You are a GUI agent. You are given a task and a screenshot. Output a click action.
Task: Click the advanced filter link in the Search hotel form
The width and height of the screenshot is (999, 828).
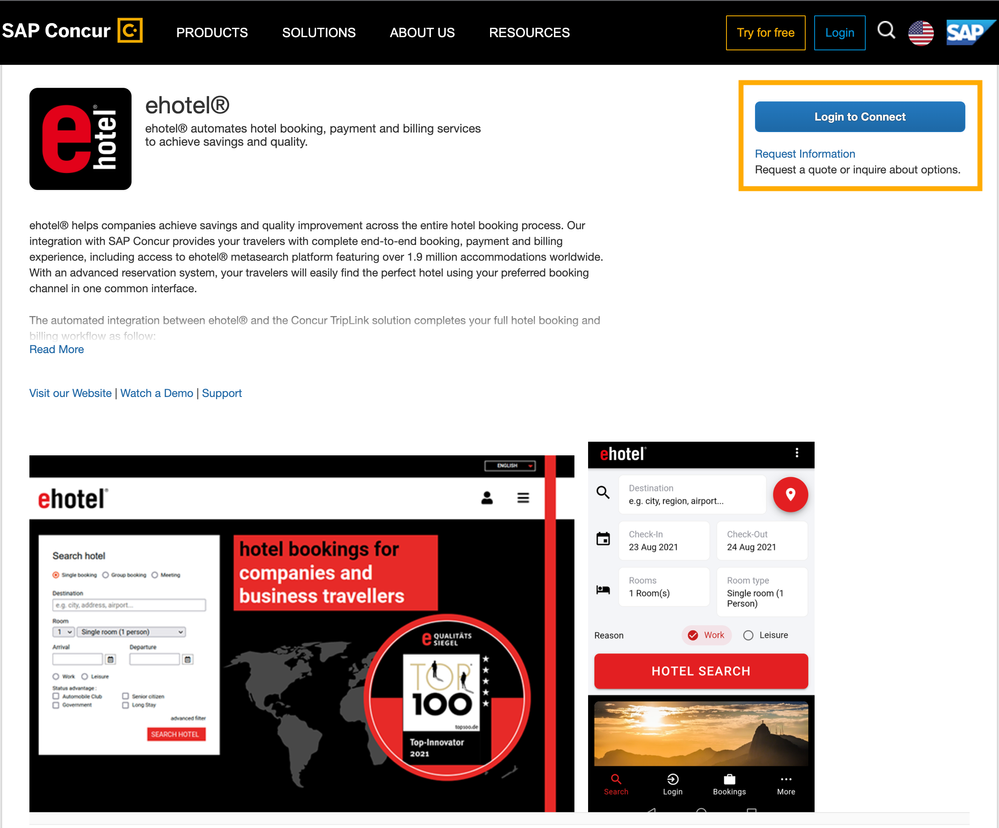point(188,718)
